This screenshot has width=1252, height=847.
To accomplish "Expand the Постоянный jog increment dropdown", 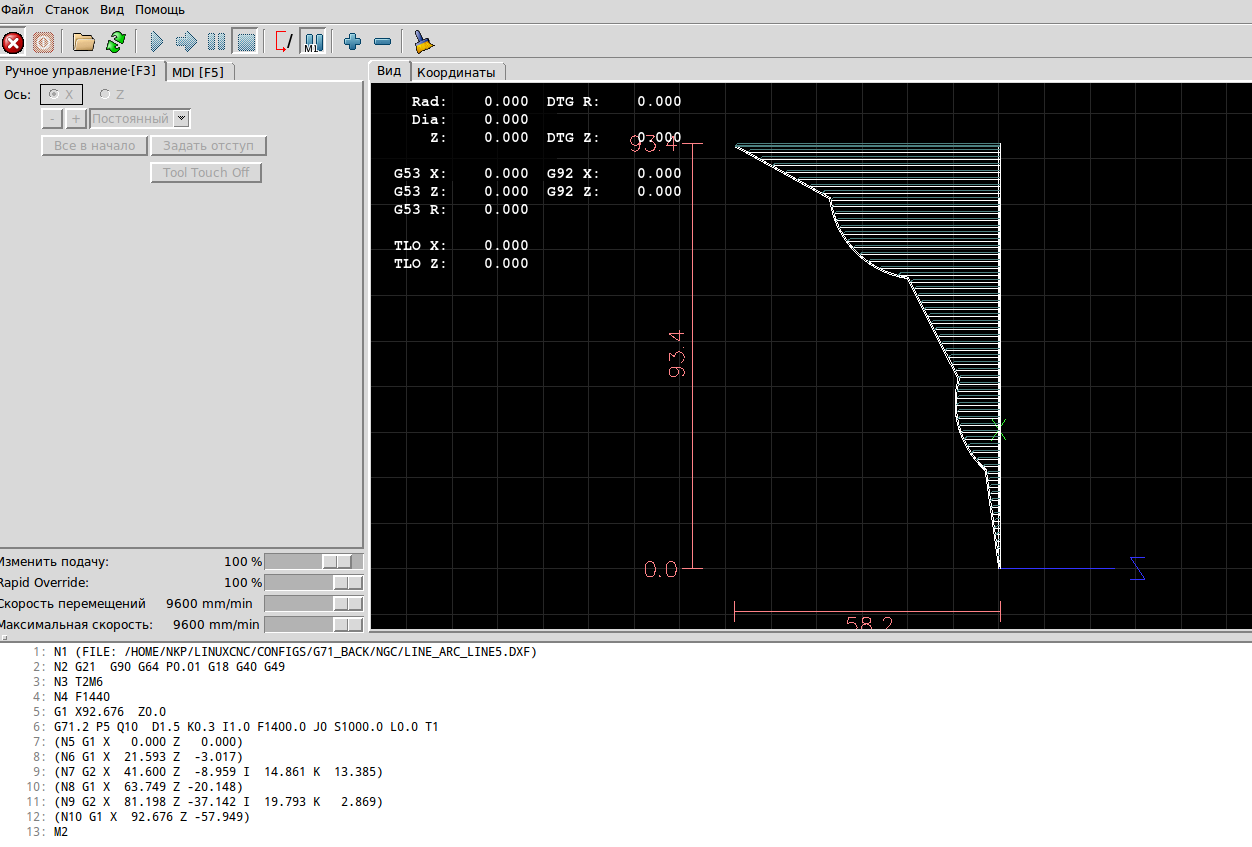I will pos(181,119).
